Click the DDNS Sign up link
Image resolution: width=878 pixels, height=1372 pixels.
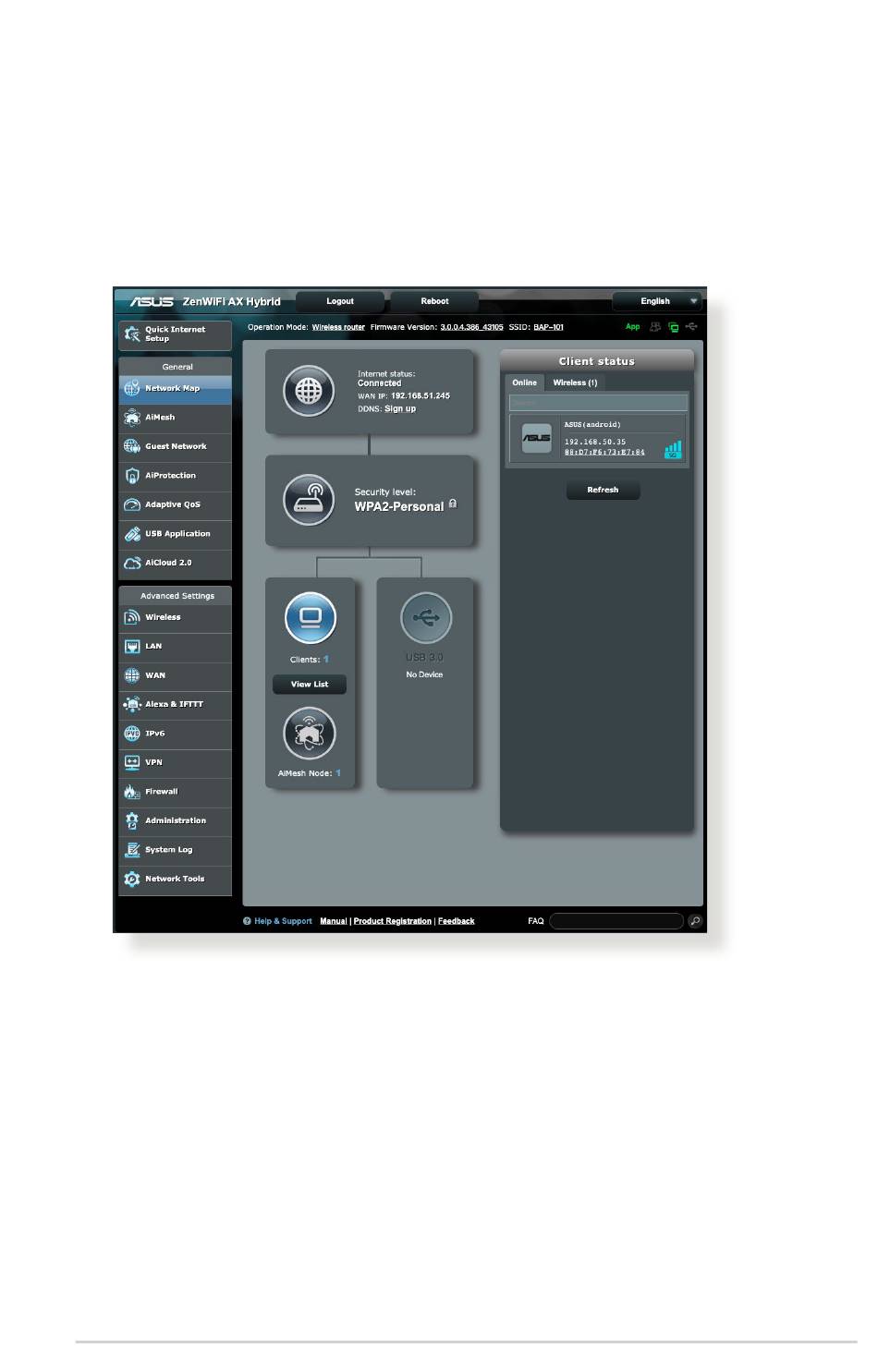[400, 409]
